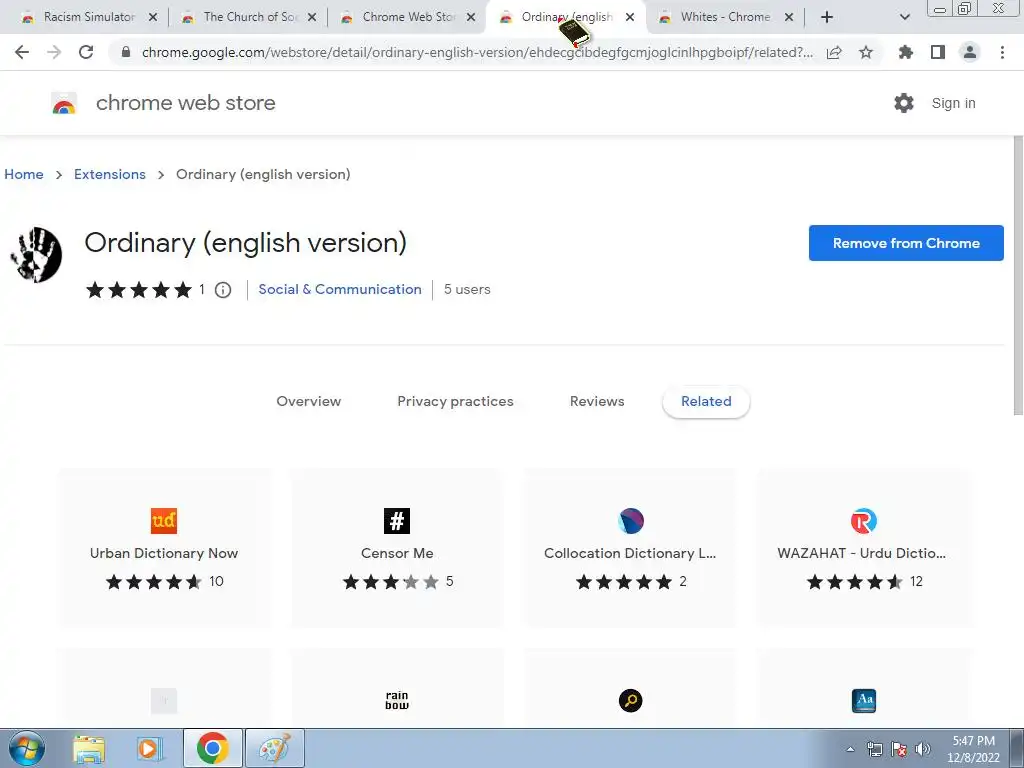Click Remove from Chrome button

(906, 243)
